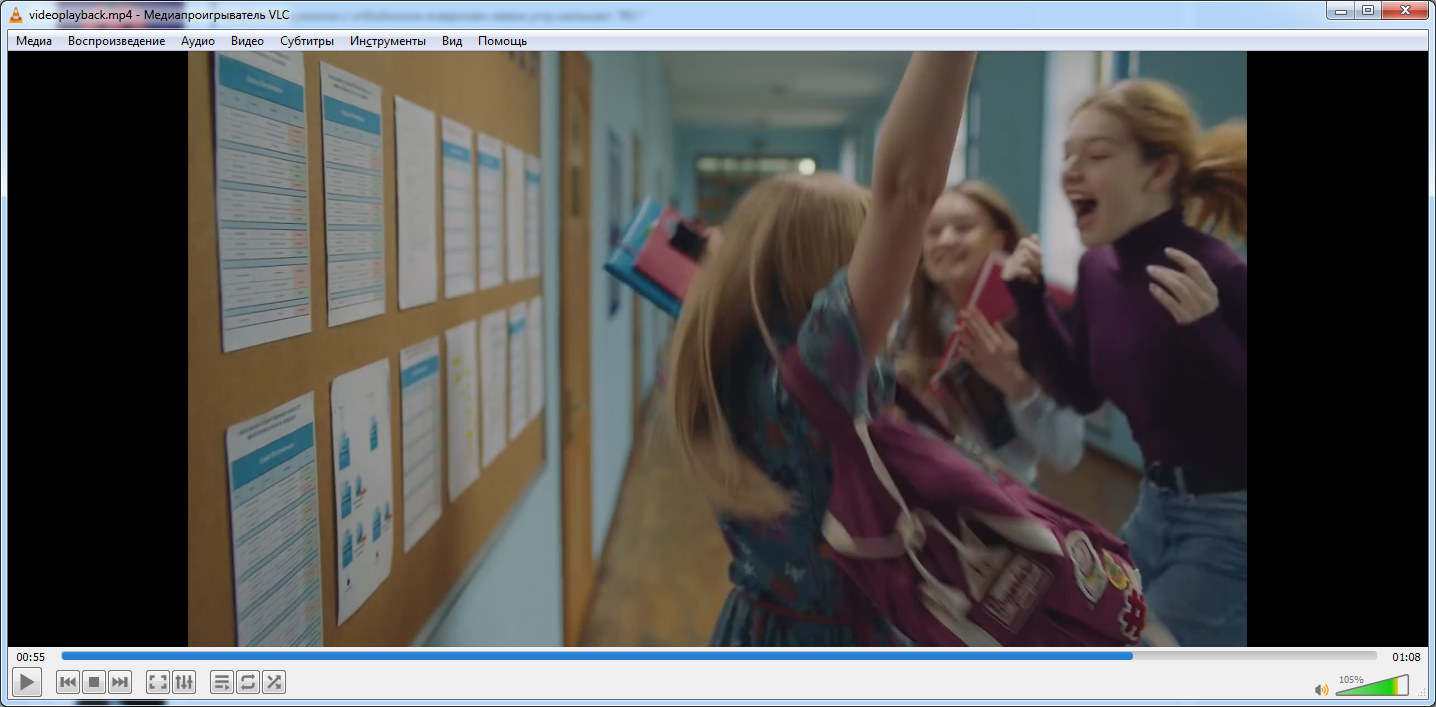
Task: Open the Воспроизведение menu
Action: 117,41
